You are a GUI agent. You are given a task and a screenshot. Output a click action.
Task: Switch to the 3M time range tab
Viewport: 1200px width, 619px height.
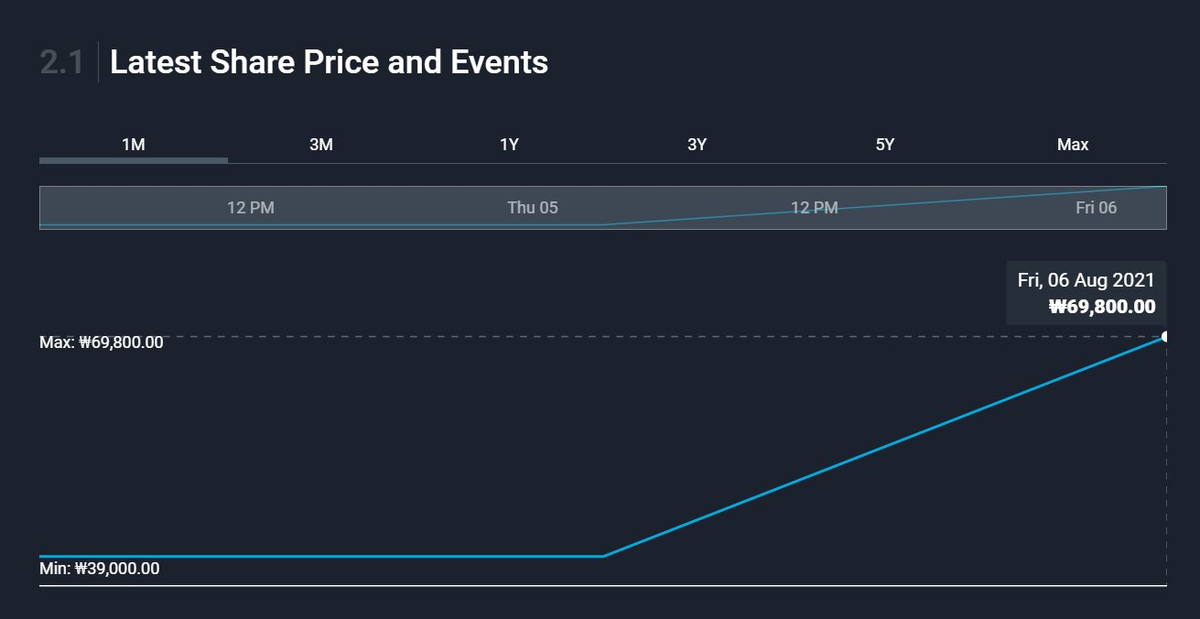[x=321, y=144]
